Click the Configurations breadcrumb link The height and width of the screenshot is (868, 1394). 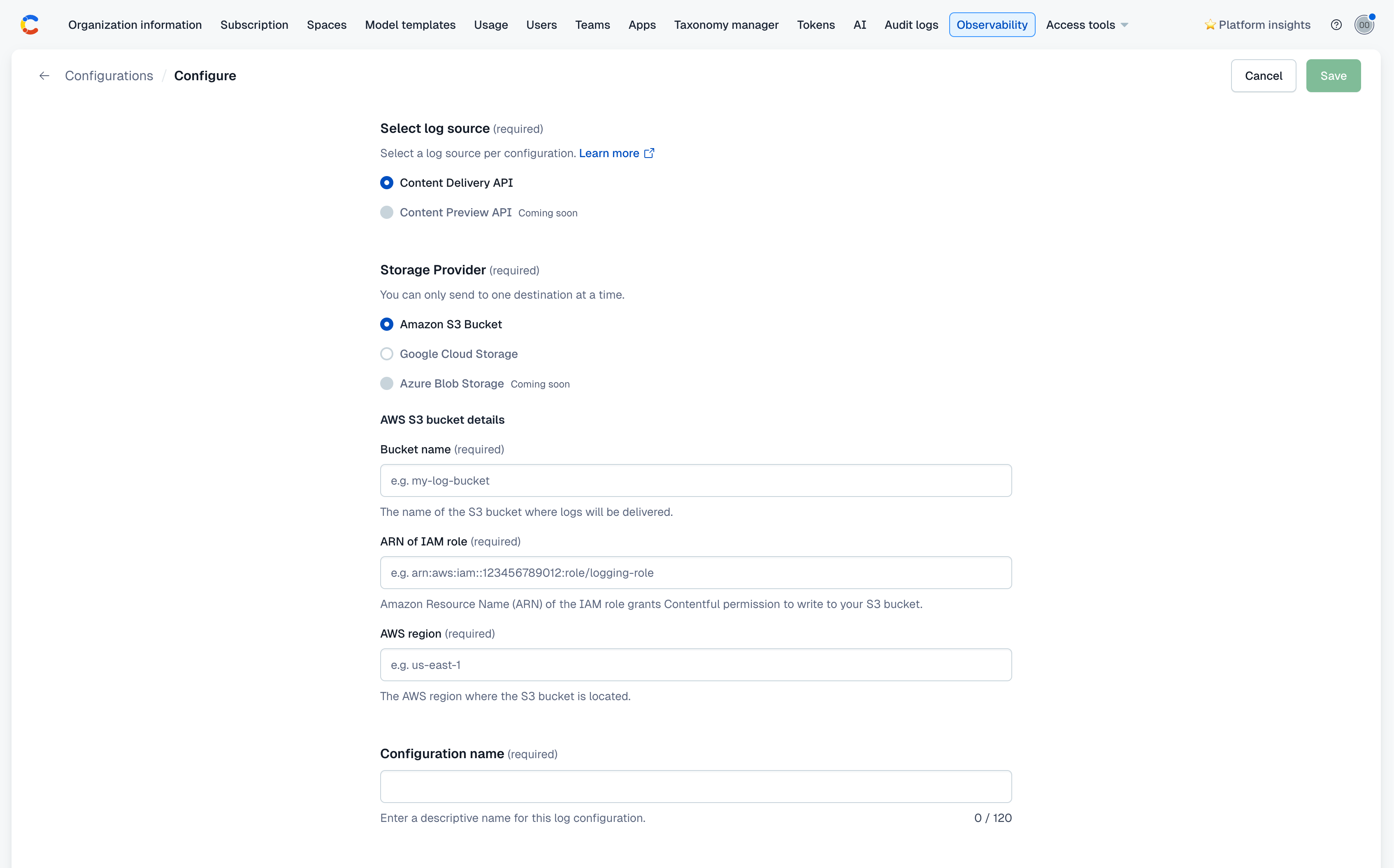109,76
